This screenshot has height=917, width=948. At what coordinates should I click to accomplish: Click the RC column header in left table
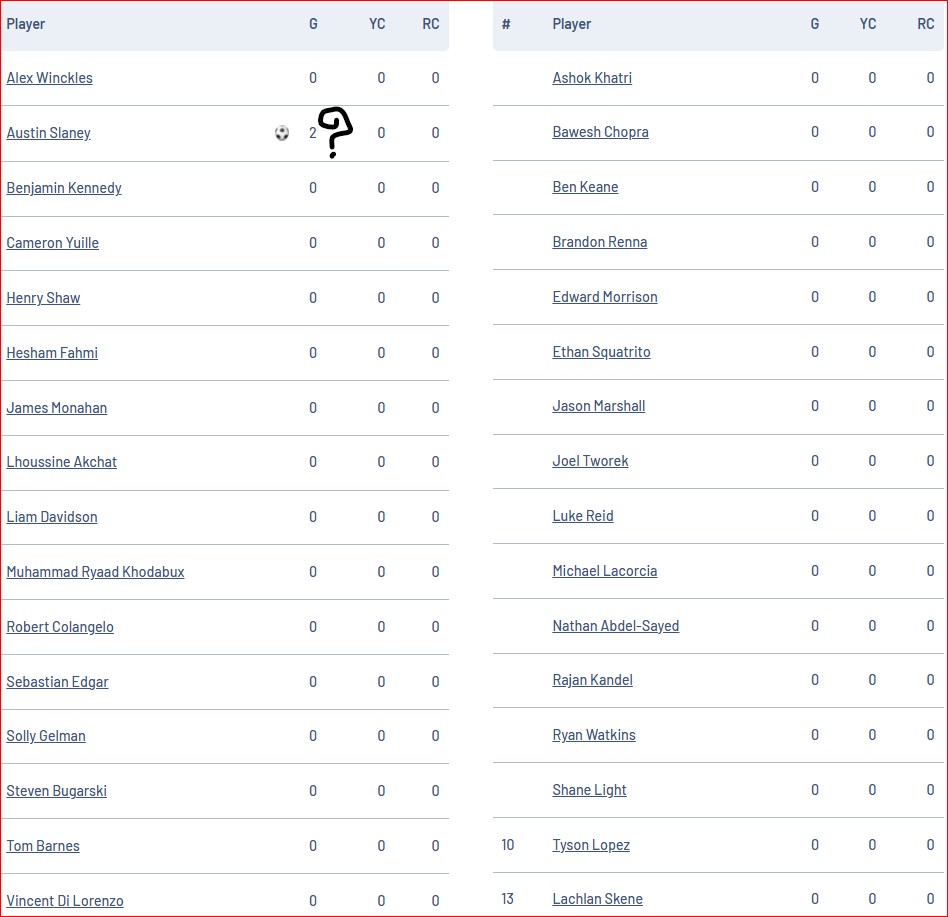click(x=430, y=24)
